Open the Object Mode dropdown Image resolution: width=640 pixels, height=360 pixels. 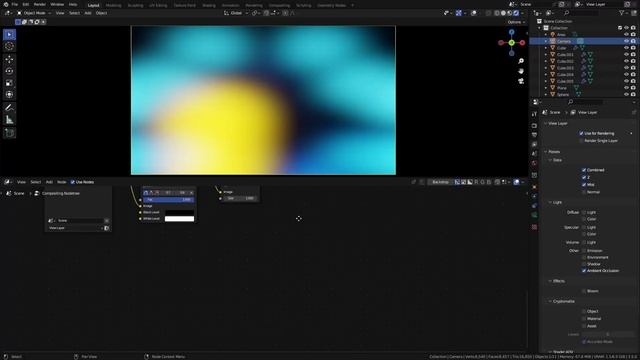point(33,13)
